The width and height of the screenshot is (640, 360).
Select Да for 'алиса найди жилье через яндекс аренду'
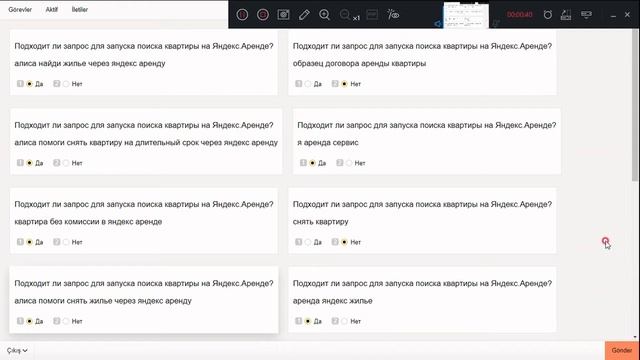pos(29,84)
